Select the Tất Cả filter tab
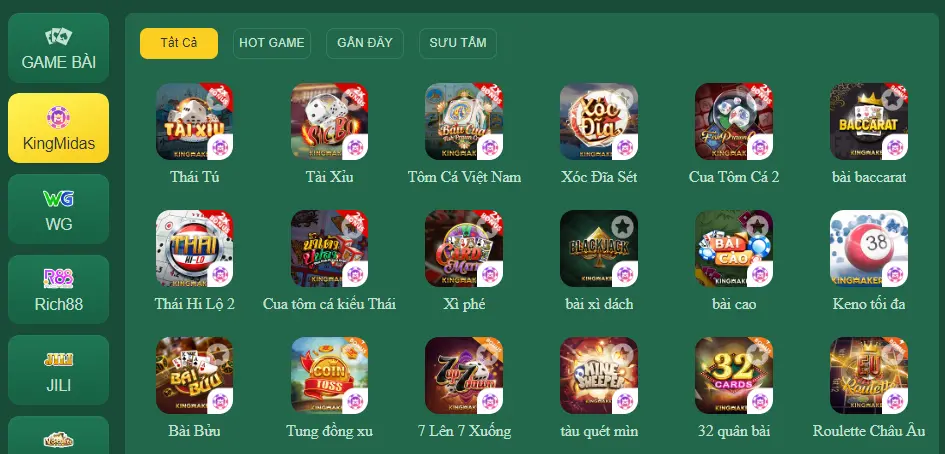Screen dimensions: 945x454 tap(179, 43)
